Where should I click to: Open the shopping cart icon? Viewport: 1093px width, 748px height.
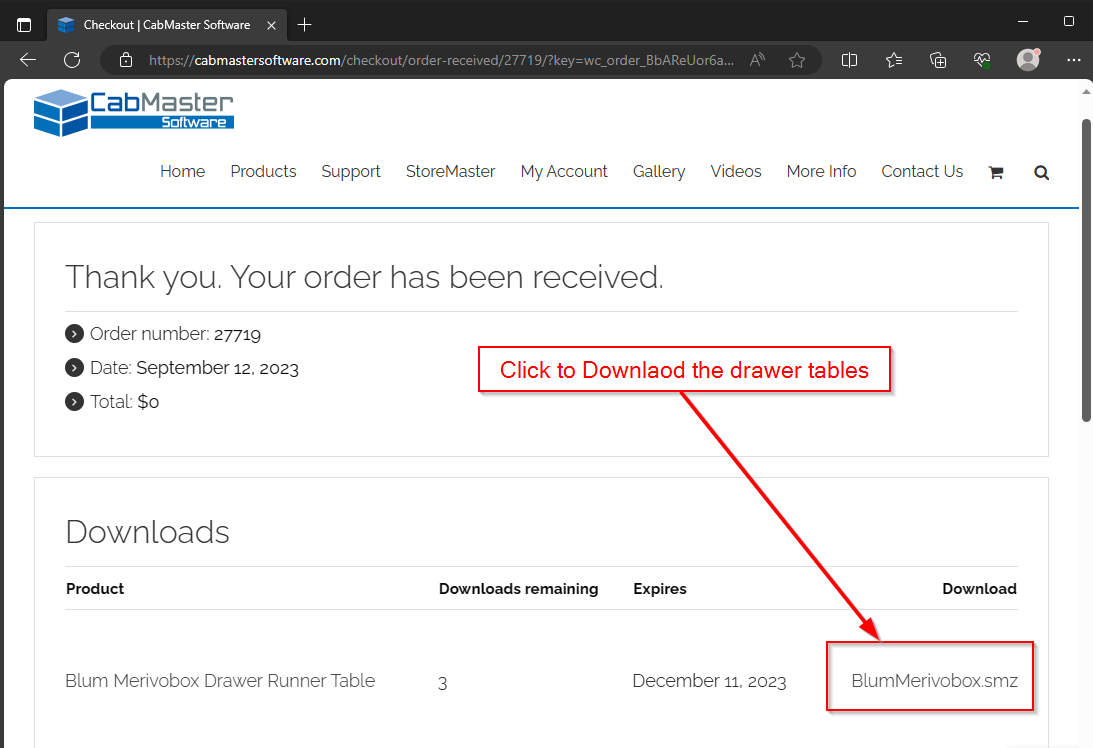[996, 172]
